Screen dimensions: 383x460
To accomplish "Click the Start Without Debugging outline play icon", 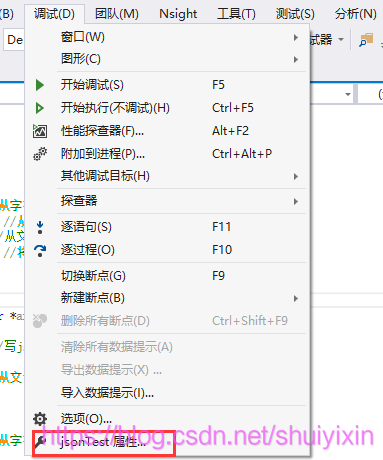I will click(x=40, y=108).
